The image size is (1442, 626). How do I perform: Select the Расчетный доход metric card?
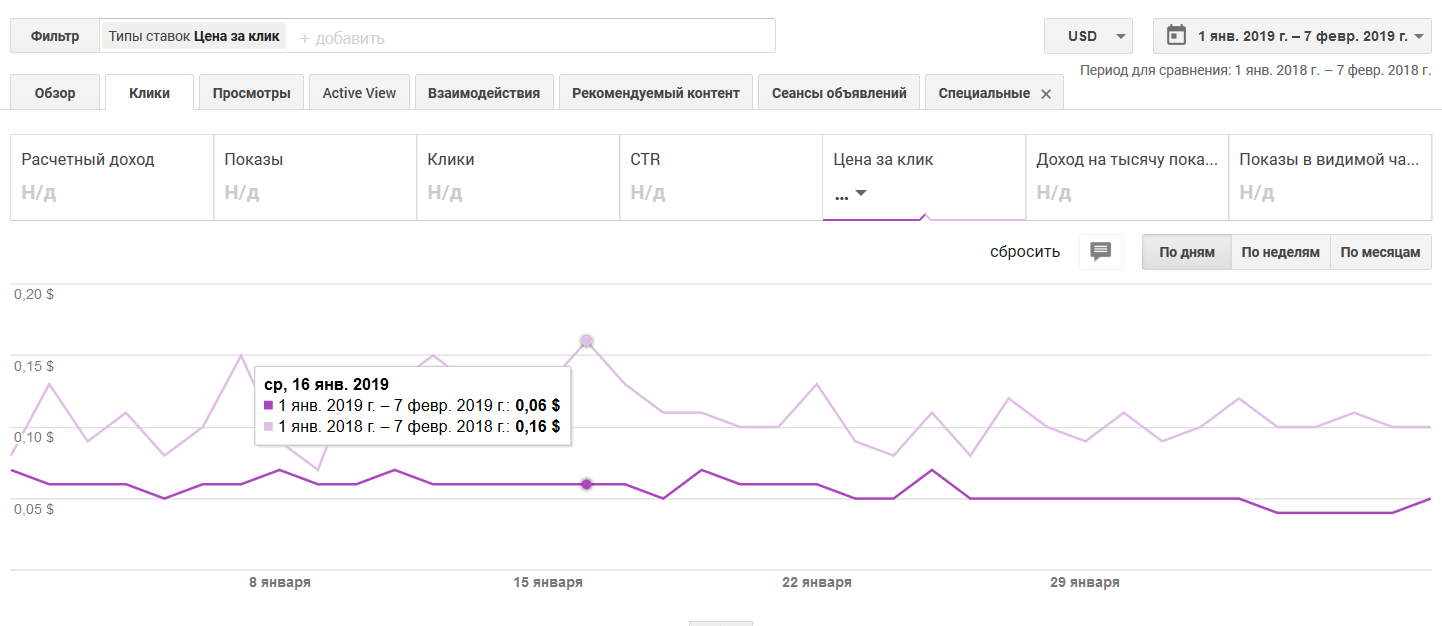coord(112,177)
